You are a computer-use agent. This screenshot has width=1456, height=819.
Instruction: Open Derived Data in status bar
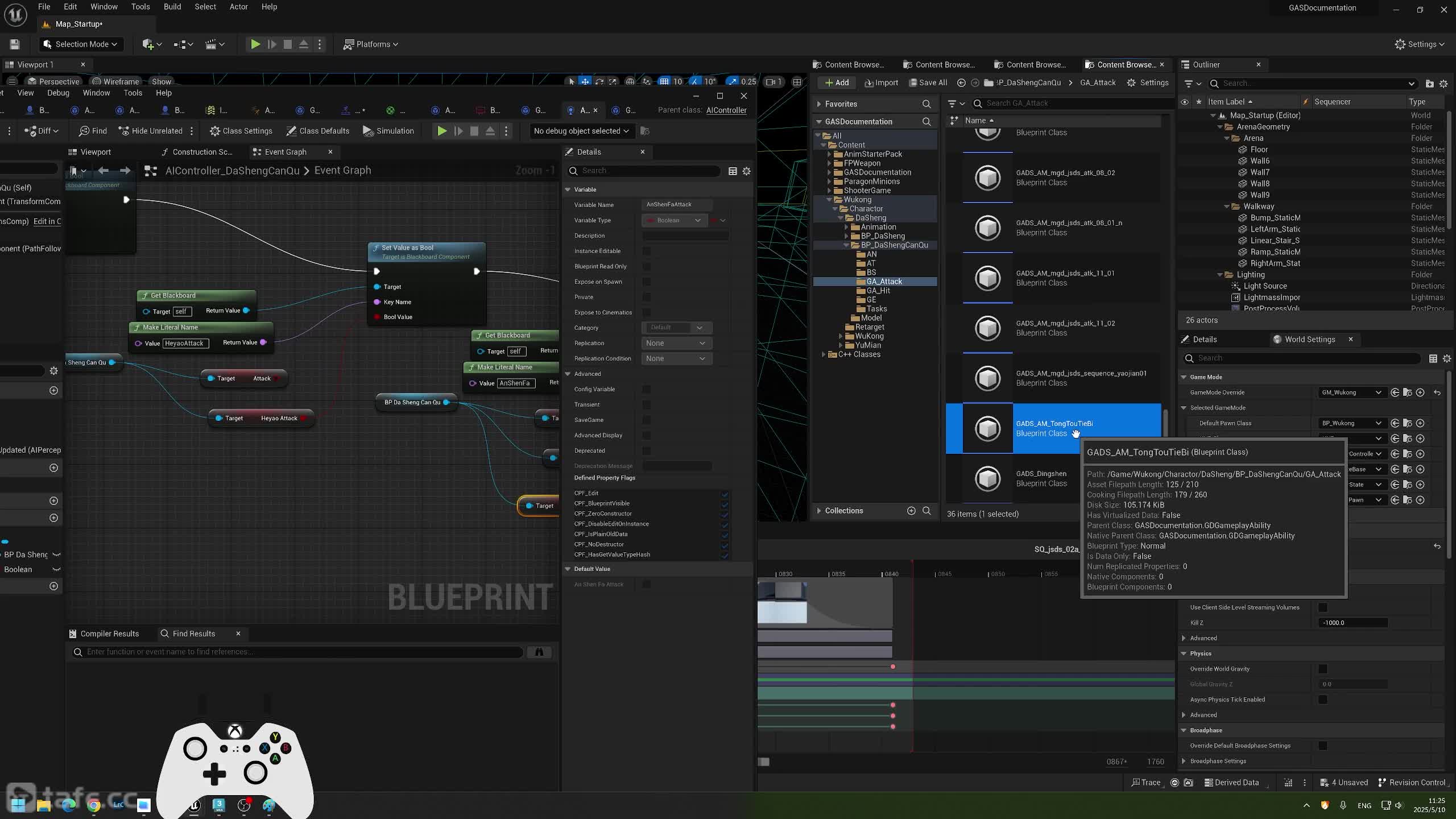[1231, 783]
